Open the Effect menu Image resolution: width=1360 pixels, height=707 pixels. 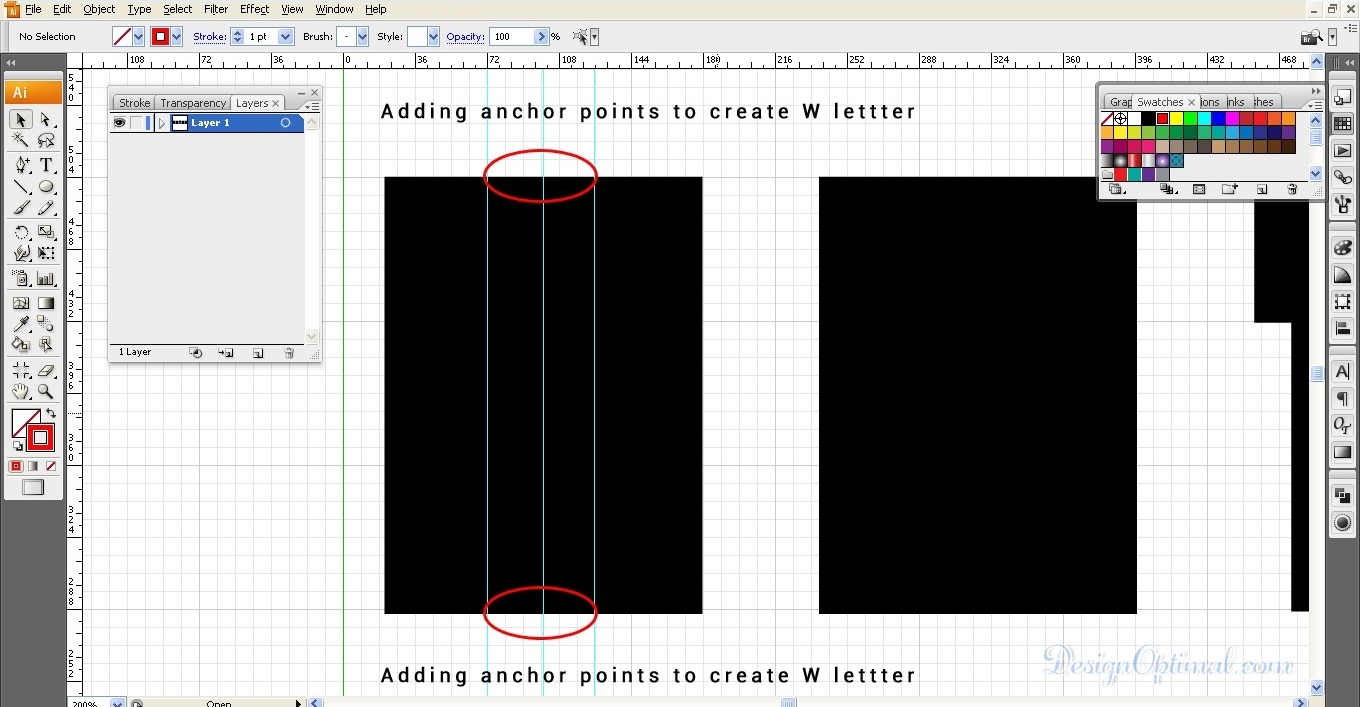click(x=254, y=9)
